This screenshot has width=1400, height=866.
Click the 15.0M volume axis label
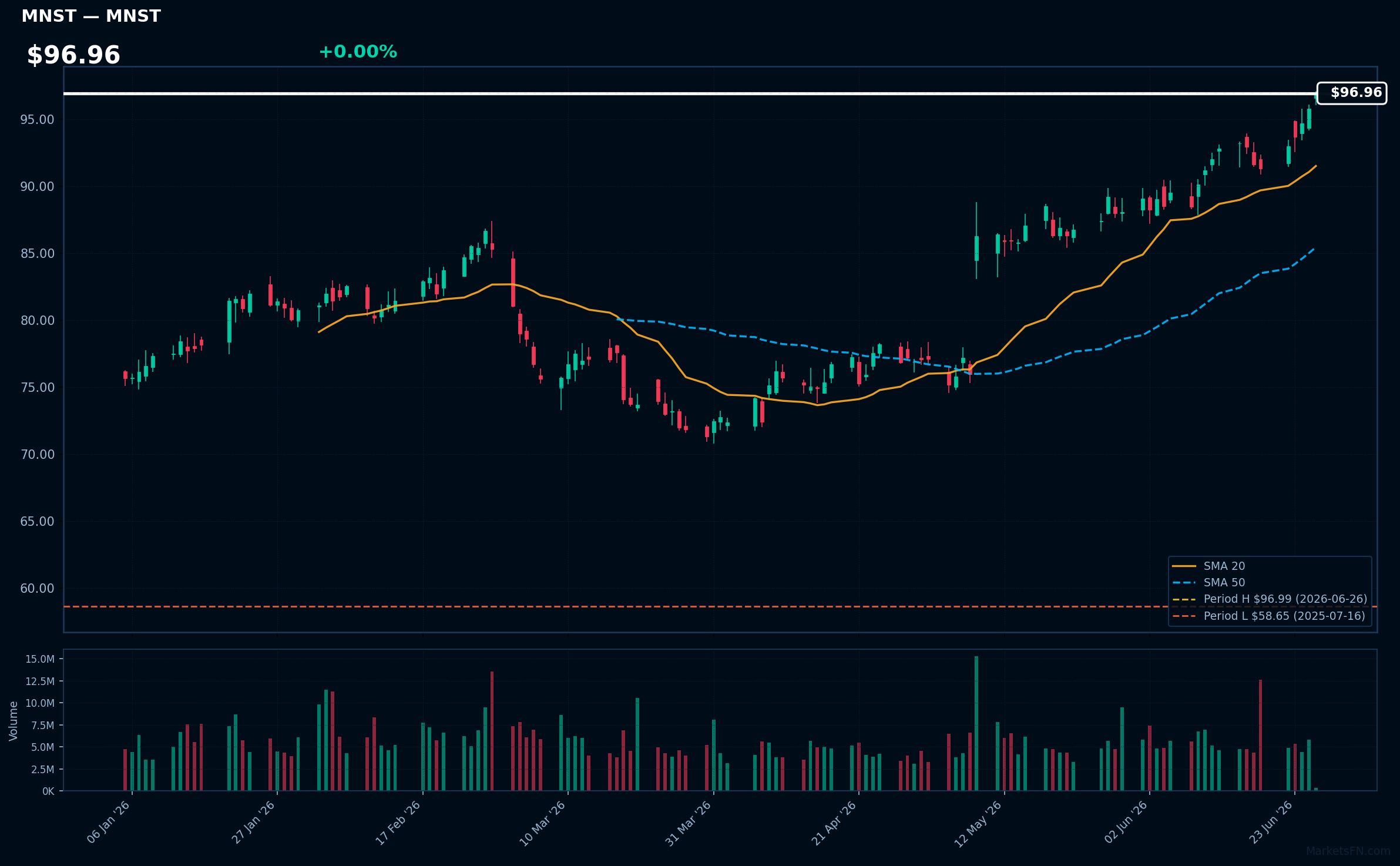pyautogui.click(x=40, y=659)
